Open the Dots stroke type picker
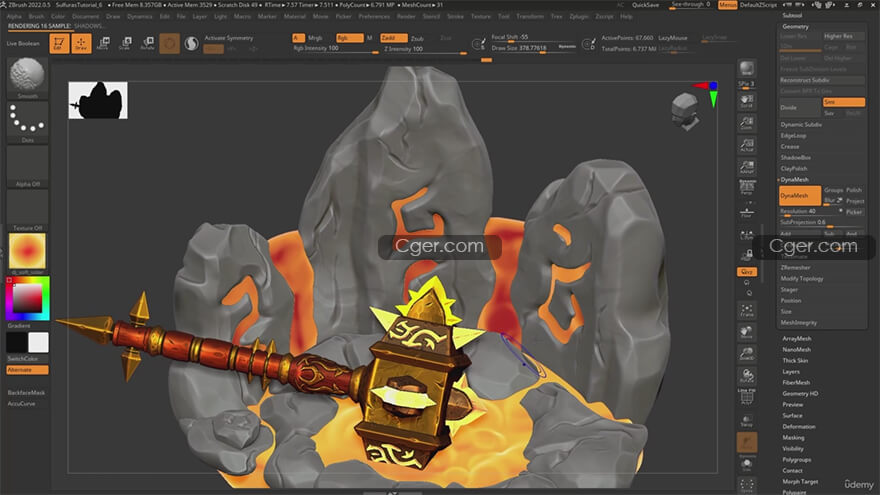Screen dimensions: 880x495 point(27,122)
